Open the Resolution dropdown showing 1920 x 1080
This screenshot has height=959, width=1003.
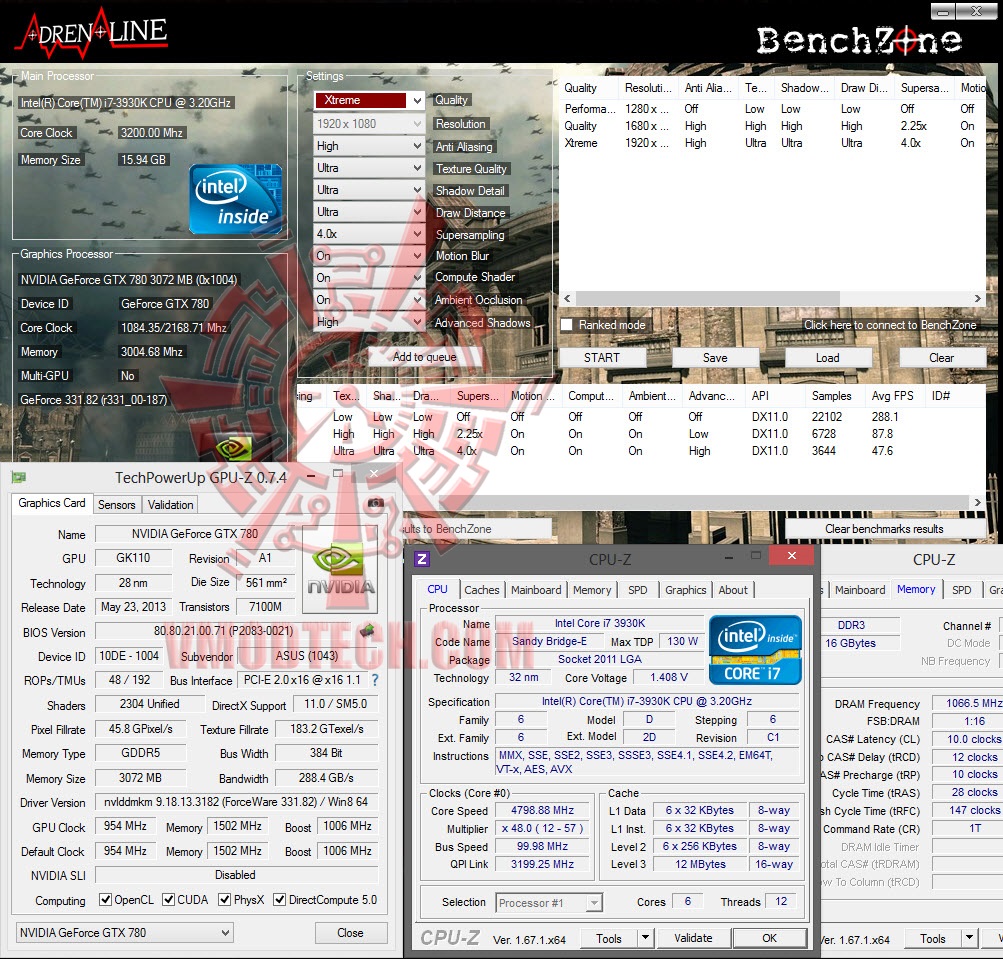369,123
